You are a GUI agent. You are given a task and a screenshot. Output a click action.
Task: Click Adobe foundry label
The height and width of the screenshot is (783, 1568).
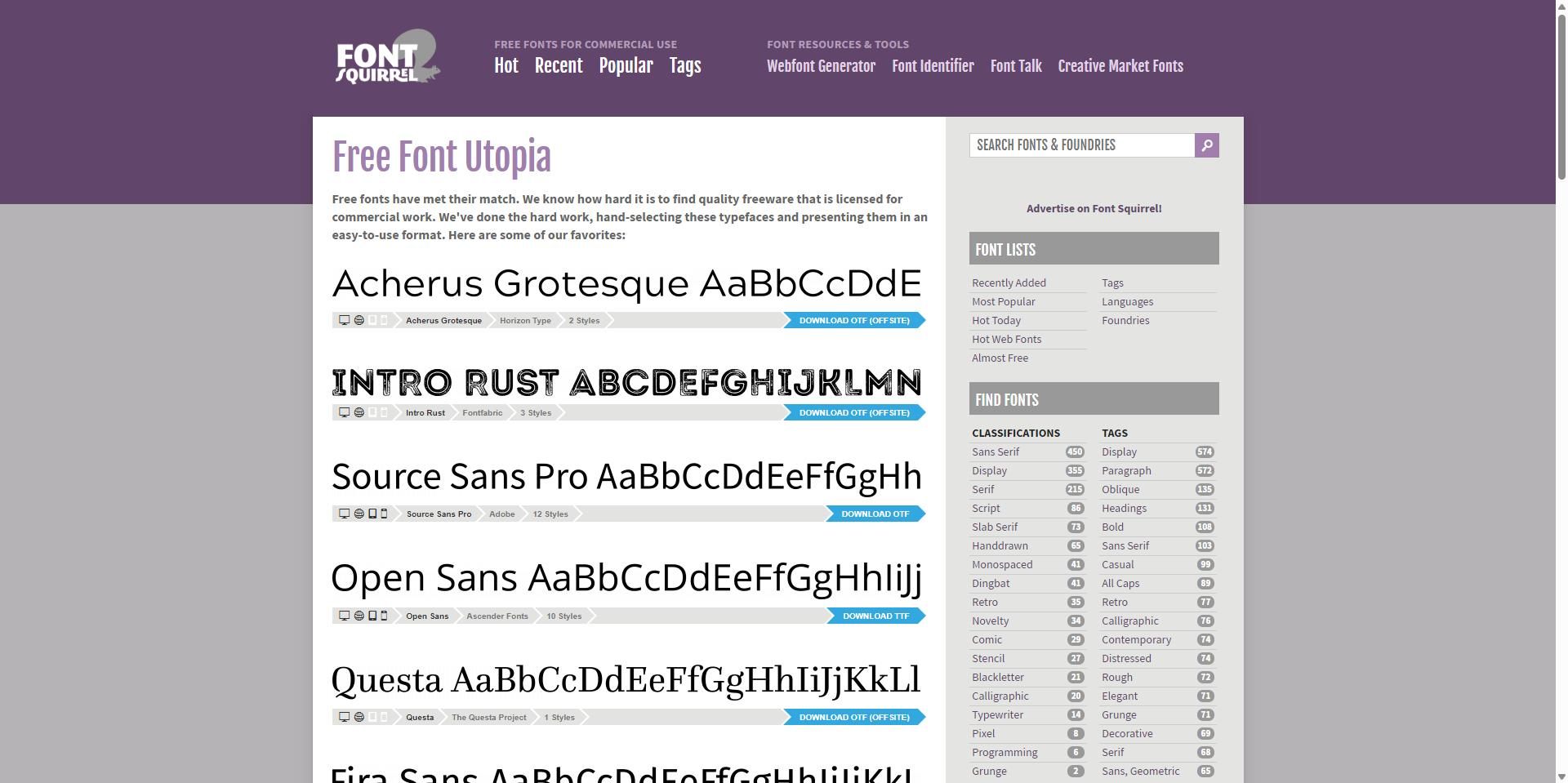pyautogui.click(x=501, y=514)
